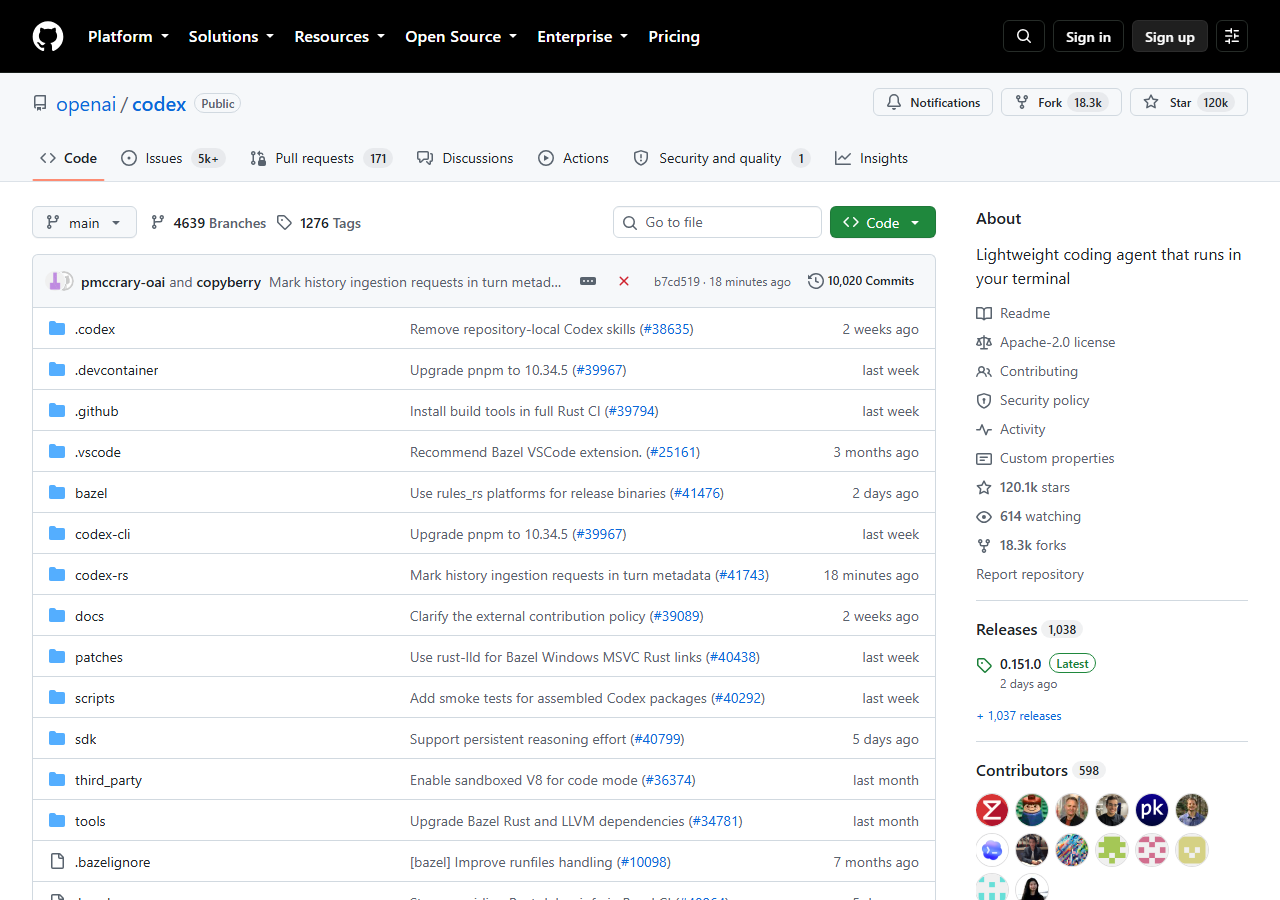Click the docs folder icon
The width and height of the screenshot is (1280, 900).
(57, 616)
